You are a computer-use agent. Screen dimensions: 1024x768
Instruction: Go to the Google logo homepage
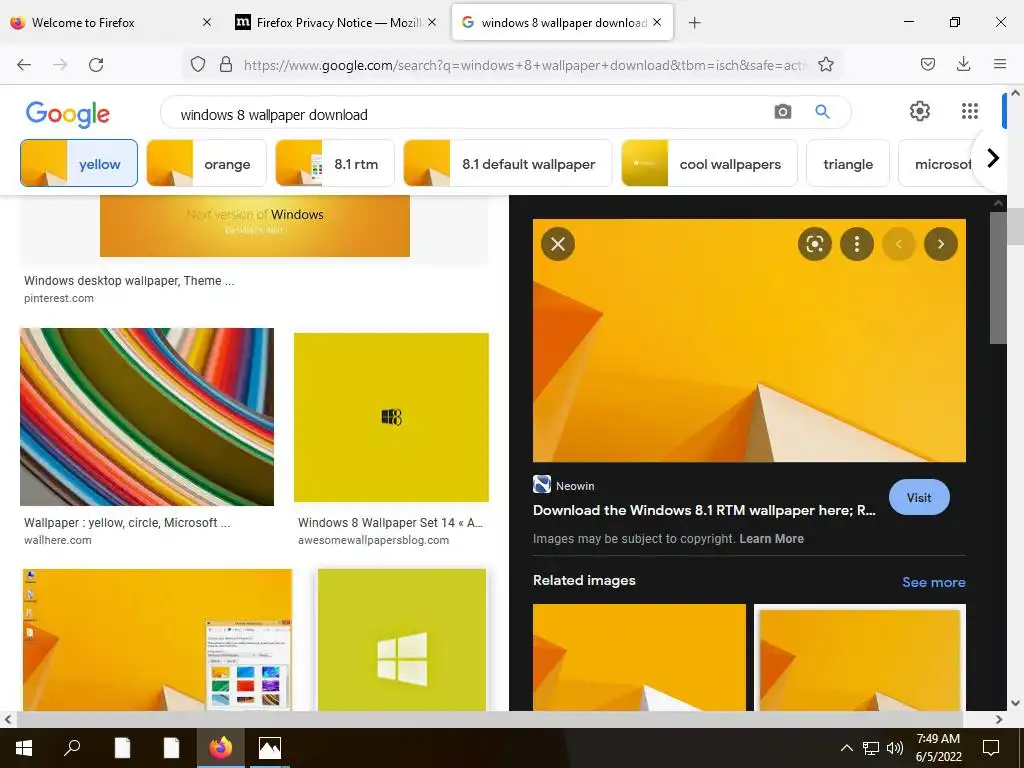tap(67, 114)
